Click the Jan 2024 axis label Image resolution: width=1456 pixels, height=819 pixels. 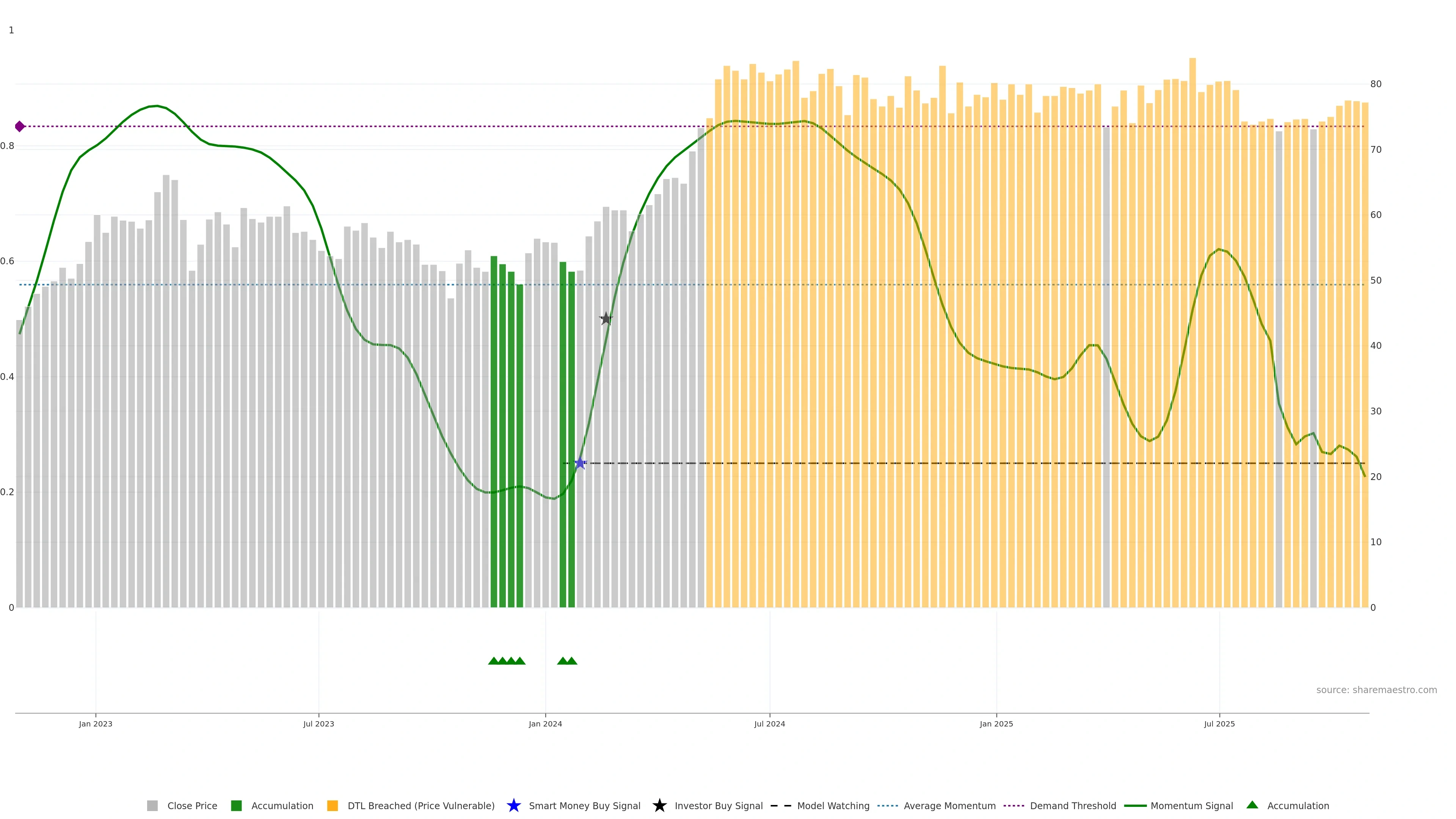tap(545, 723)
